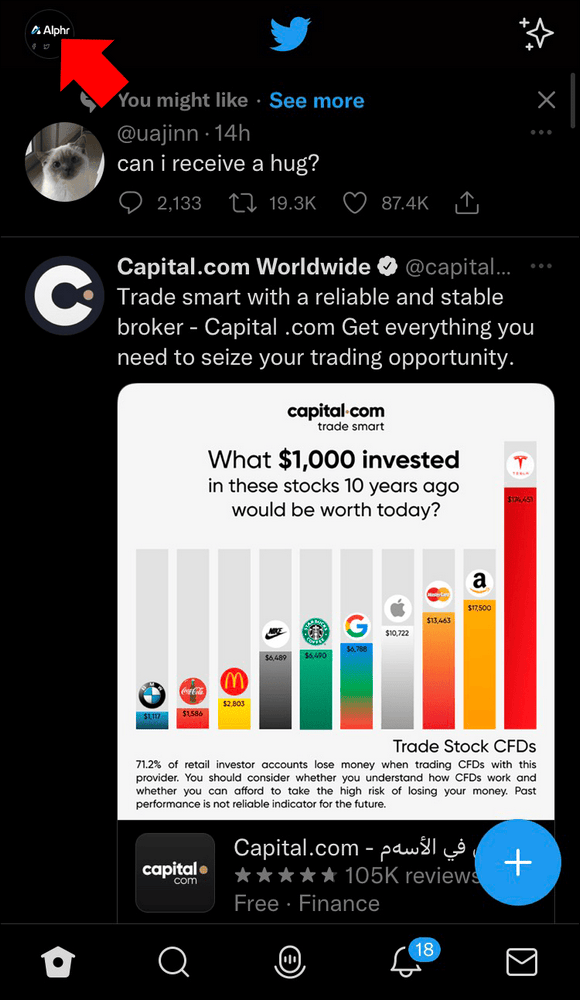Tap the Twitter bird logo
This screenshot has height=1000, width=580.
click(x=289, y=33)
